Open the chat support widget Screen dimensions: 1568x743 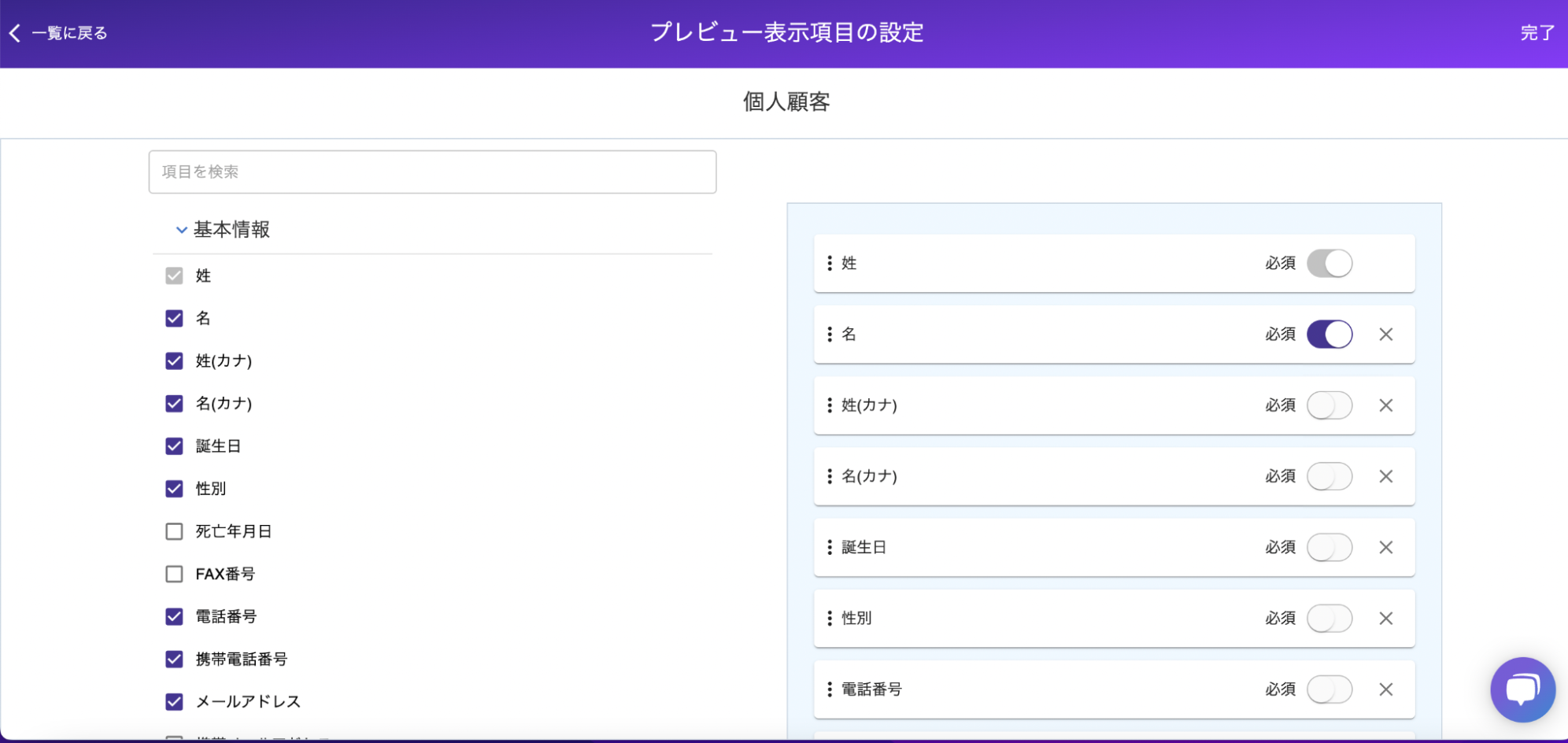(x=1522, y=689)
